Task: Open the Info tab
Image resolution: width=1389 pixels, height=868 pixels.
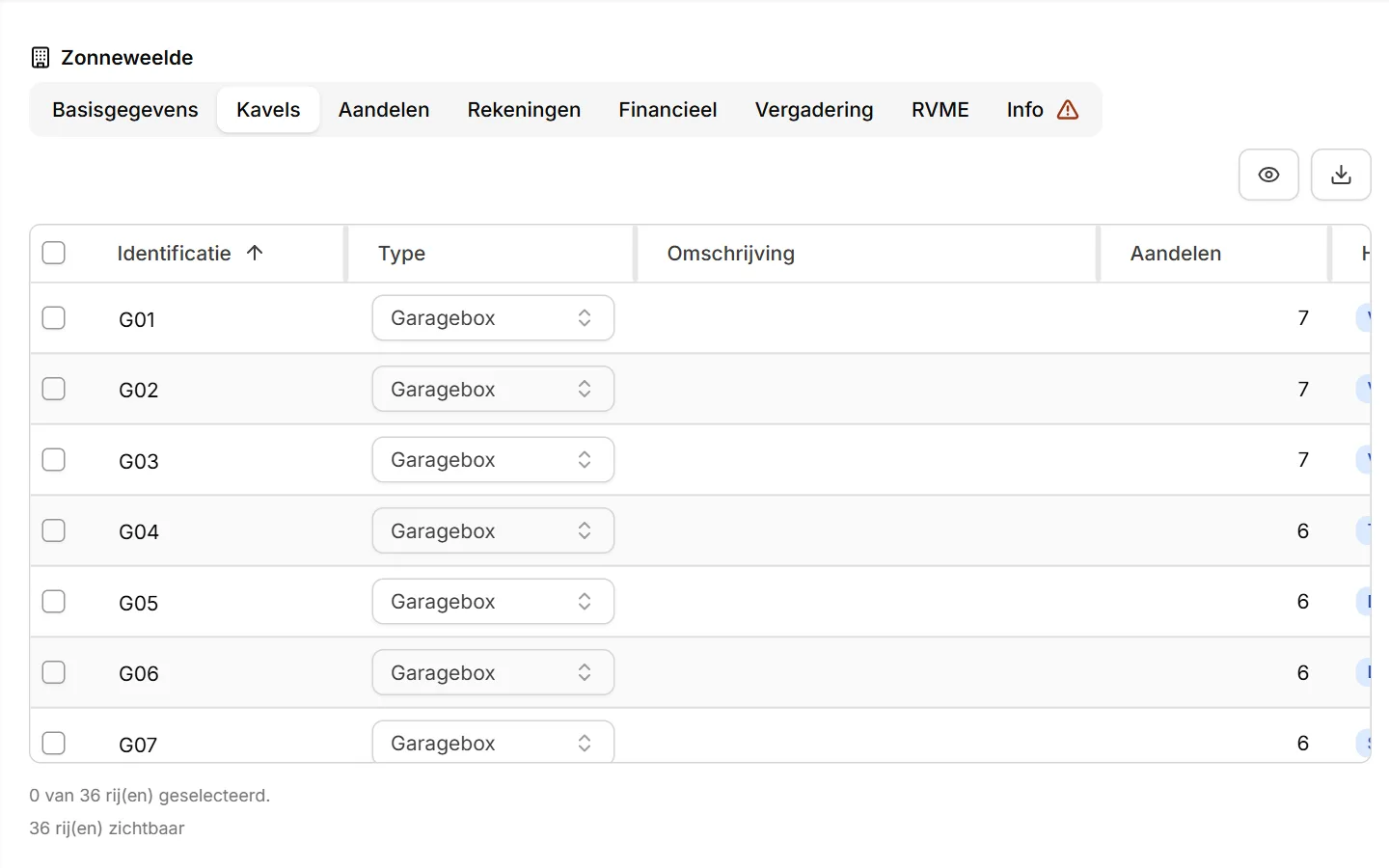Action: click(x=1043, y=110)
